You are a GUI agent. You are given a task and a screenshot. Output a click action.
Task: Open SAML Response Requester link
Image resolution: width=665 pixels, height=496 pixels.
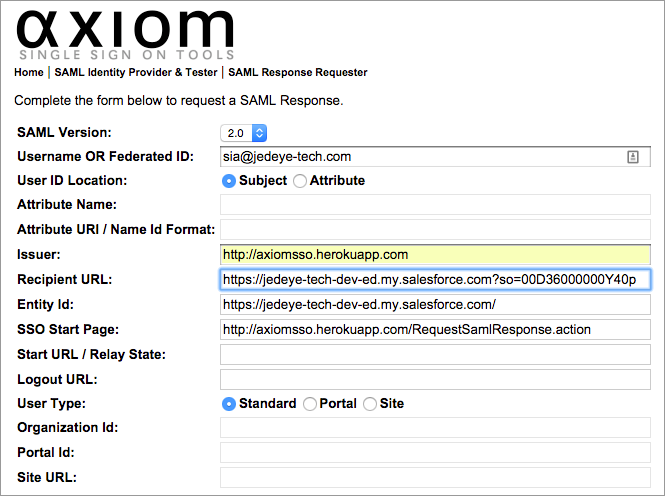298,72
